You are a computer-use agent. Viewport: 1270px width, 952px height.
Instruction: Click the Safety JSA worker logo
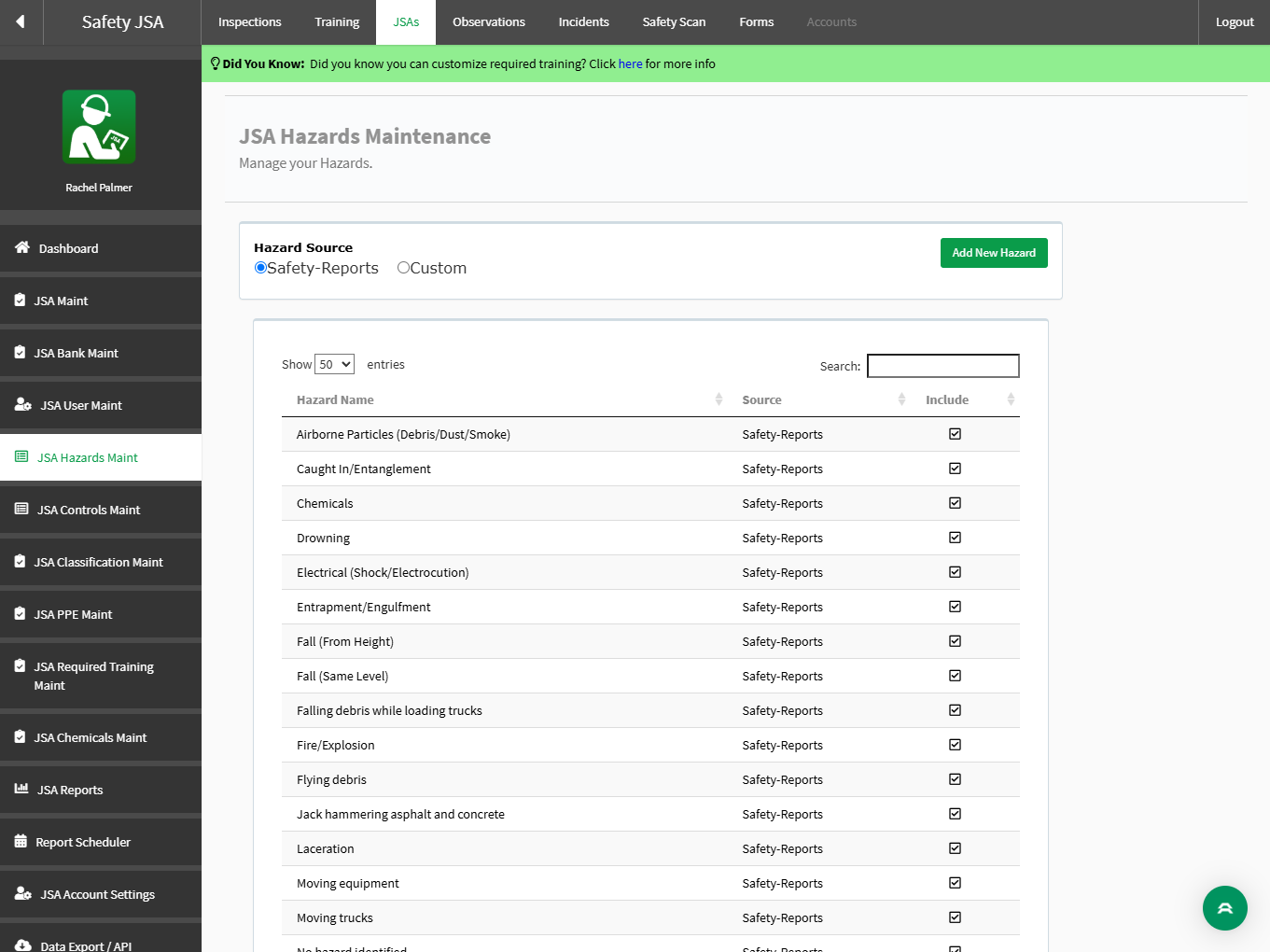(99, 127)
